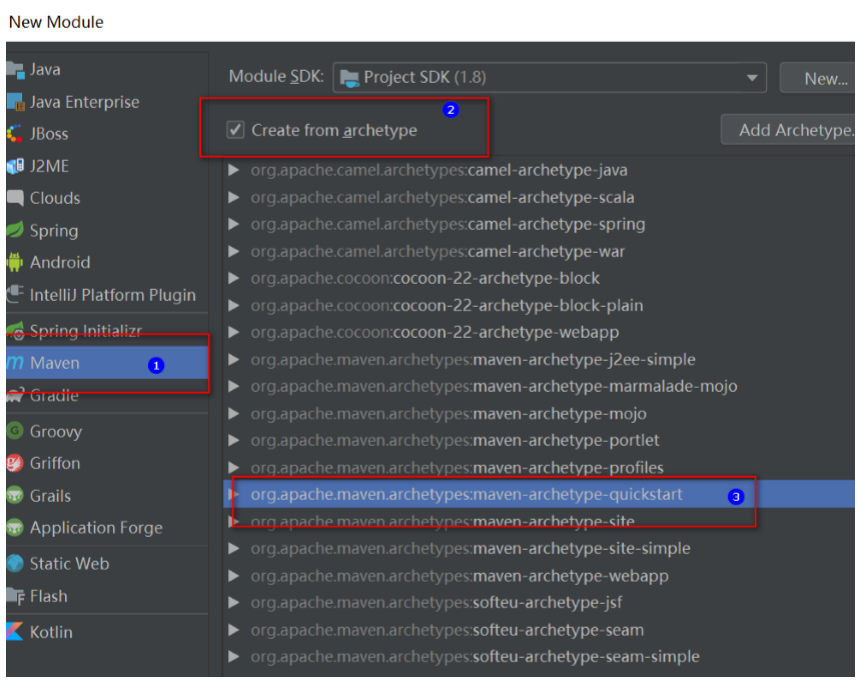
Task: Expand softeu-archetype-jsf entry
Action: click(234, 603)
